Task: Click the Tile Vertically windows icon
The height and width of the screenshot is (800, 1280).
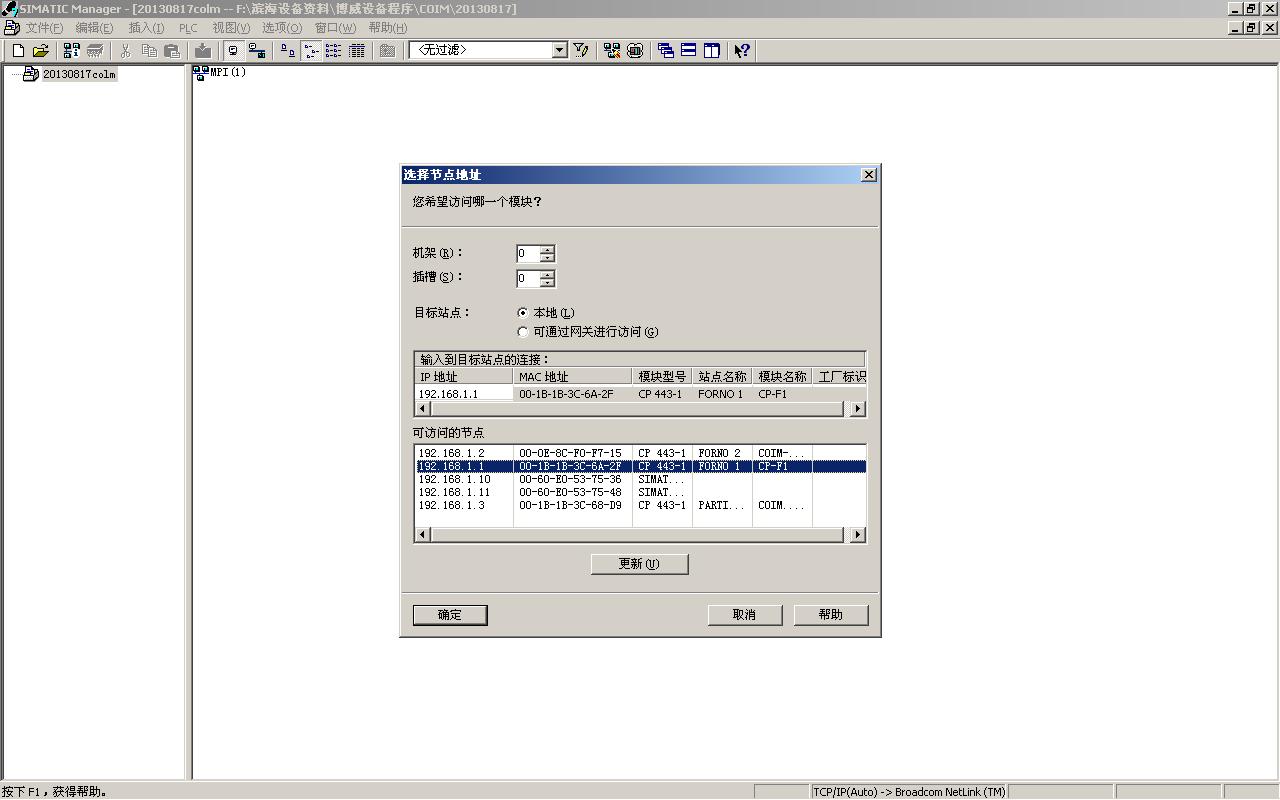Action: (712, 50)
